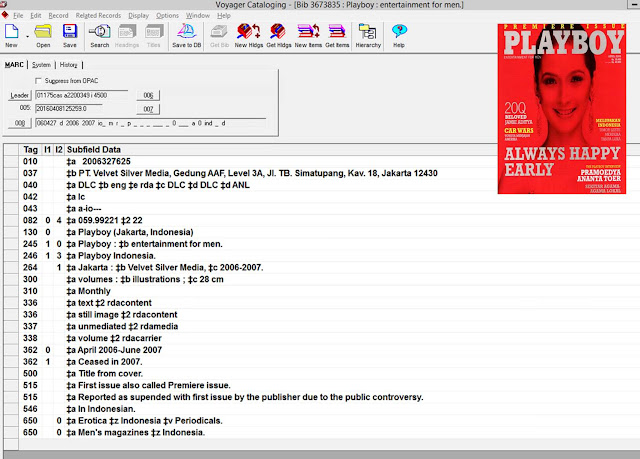This screenshot has width=640, height=459.
Task: Click the 042 subfield 'lc'
Action: tap(76, 197)
